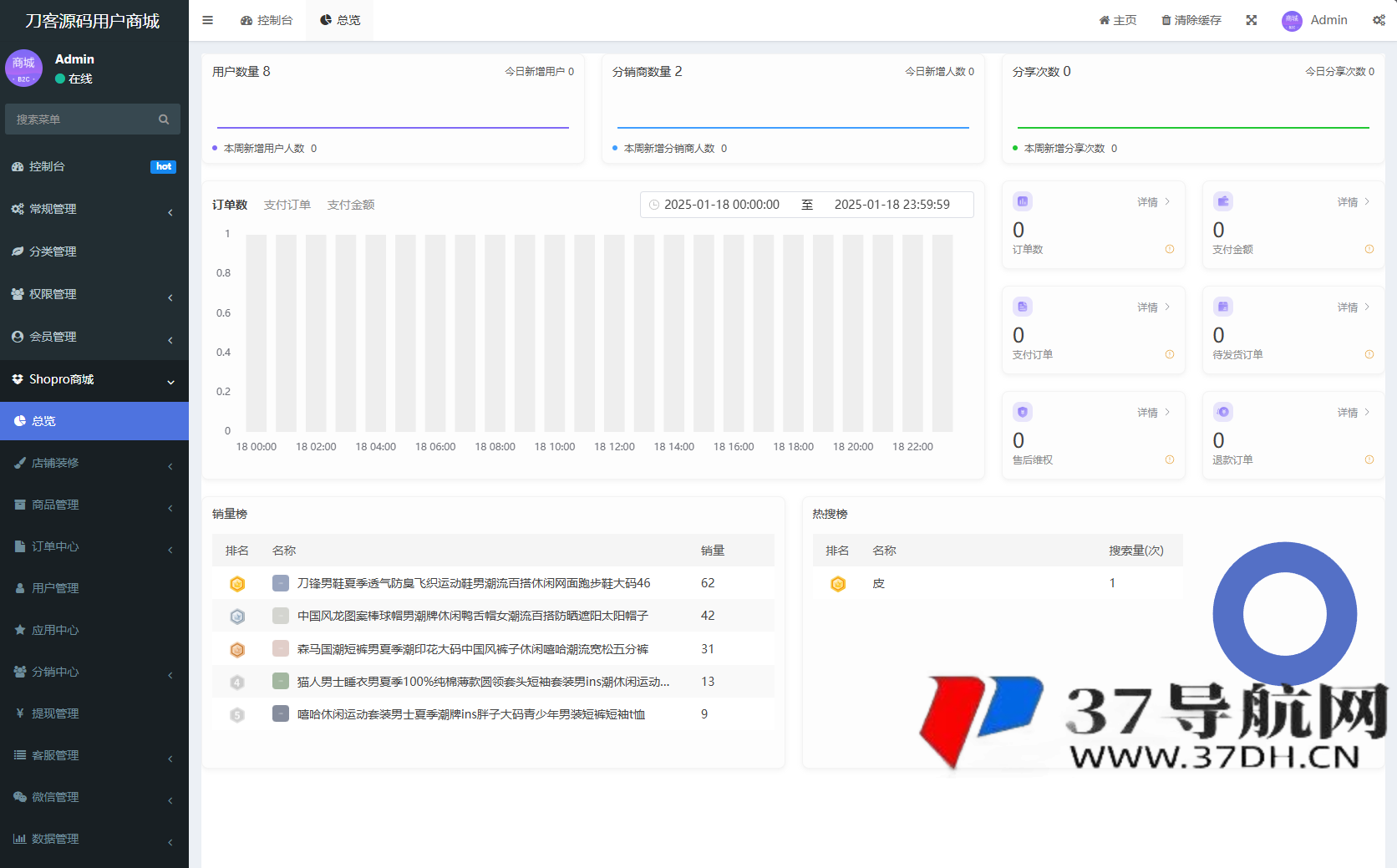
Task: Expand the 商品管理 sidebar menu
Action: pos(54,505)
